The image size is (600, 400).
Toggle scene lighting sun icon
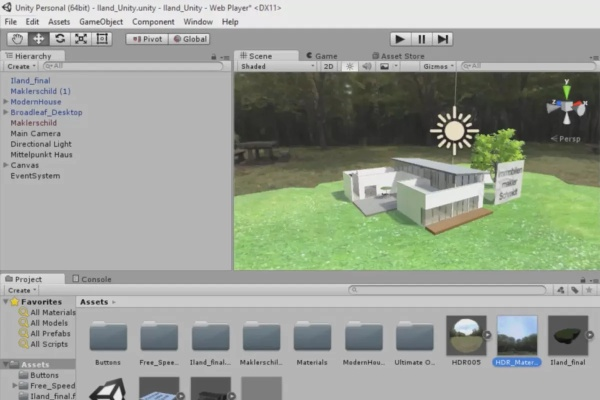coord(349,67)
